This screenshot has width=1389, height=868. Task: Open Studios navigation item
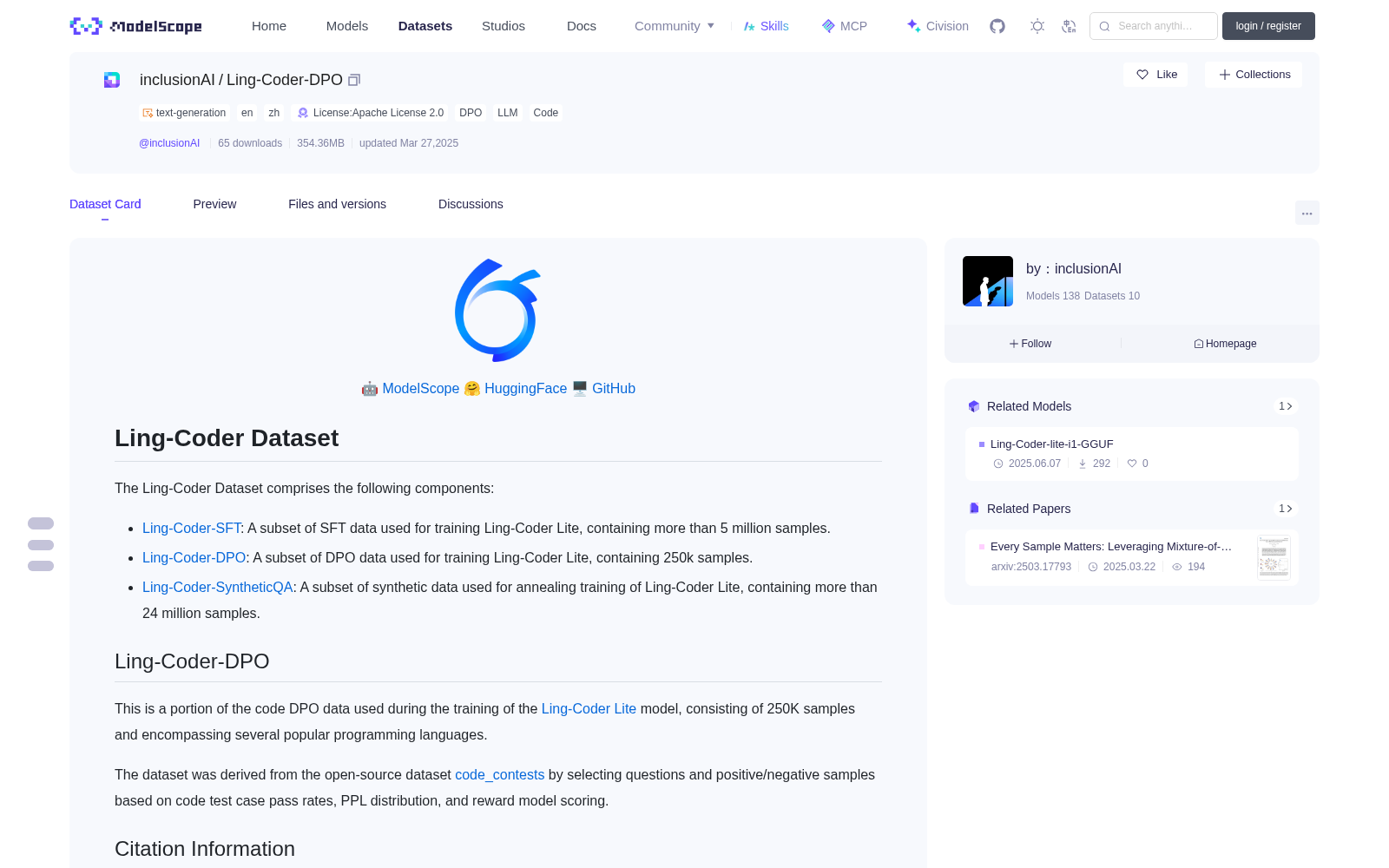coord(504,26)
